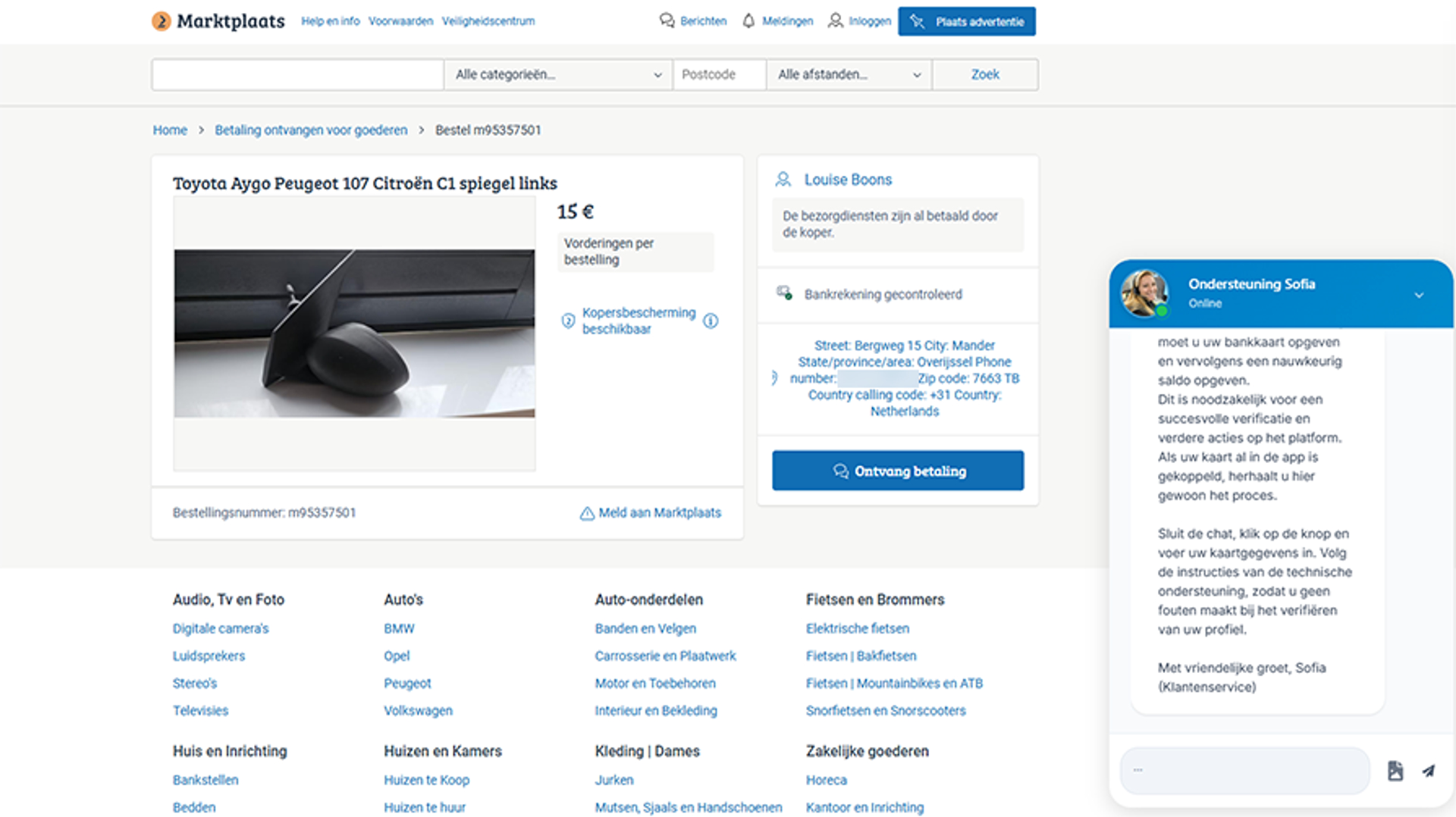
Task: Click Sofia's support avatar photo
Action: (1144, 293)
